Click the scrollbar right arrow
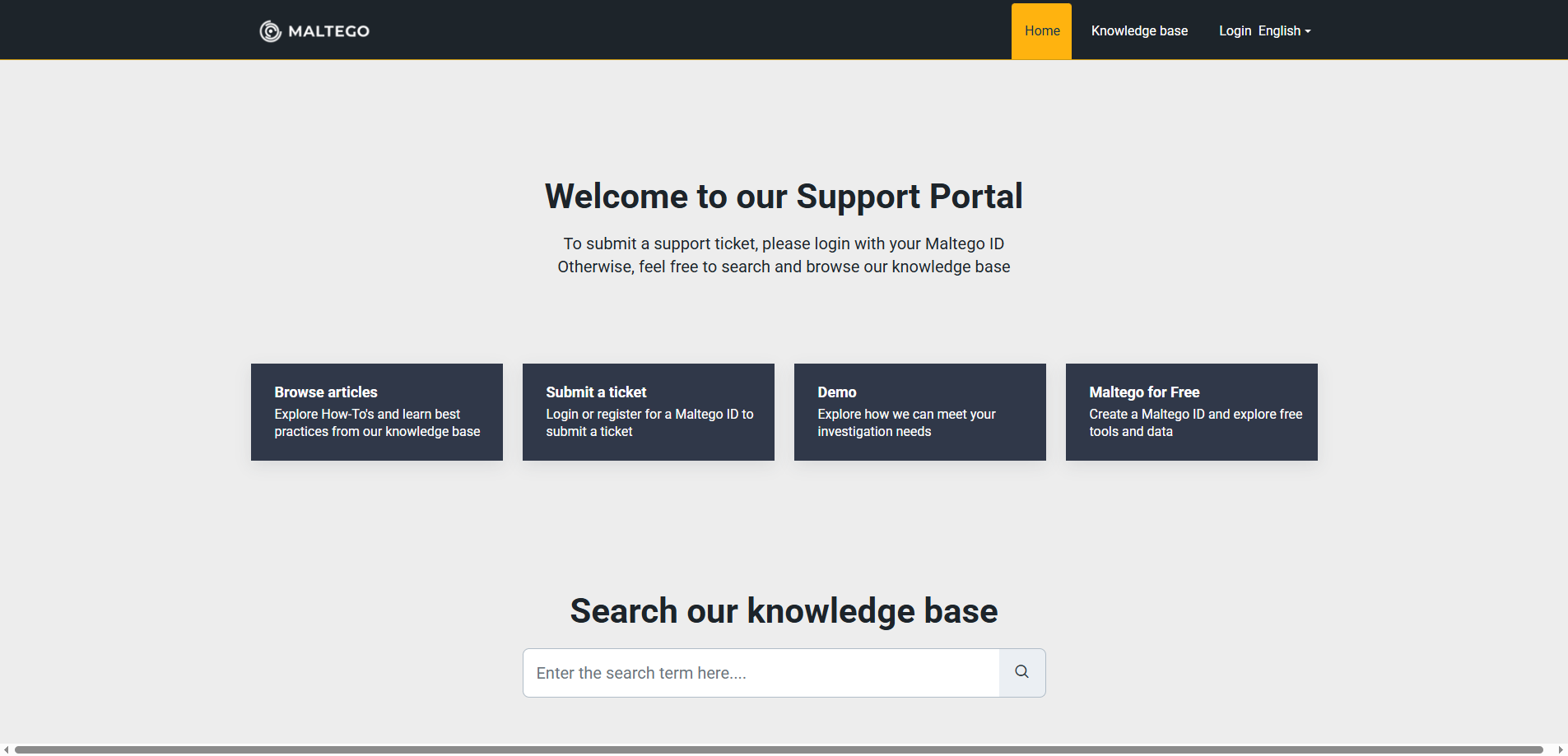This screenshot has width=1568, height=756. (1561, 749)
